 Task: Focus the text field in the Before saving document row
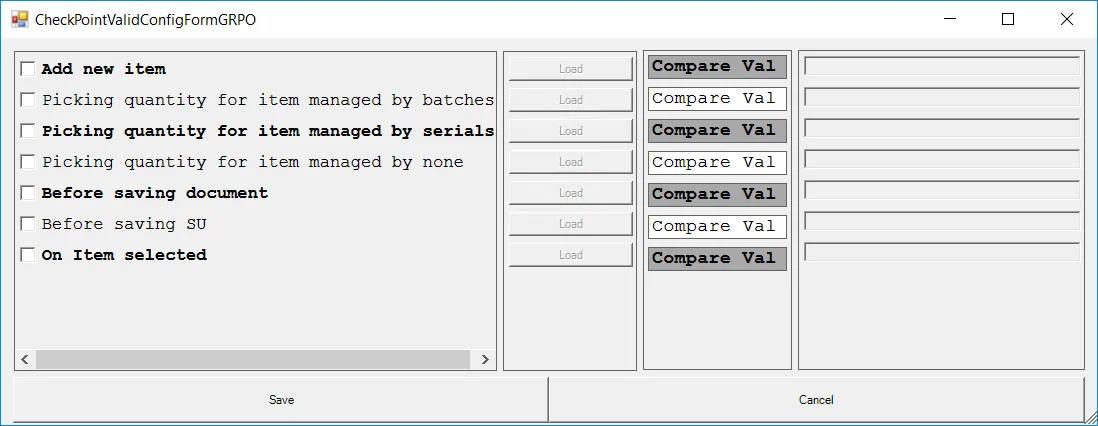(941, 190)
